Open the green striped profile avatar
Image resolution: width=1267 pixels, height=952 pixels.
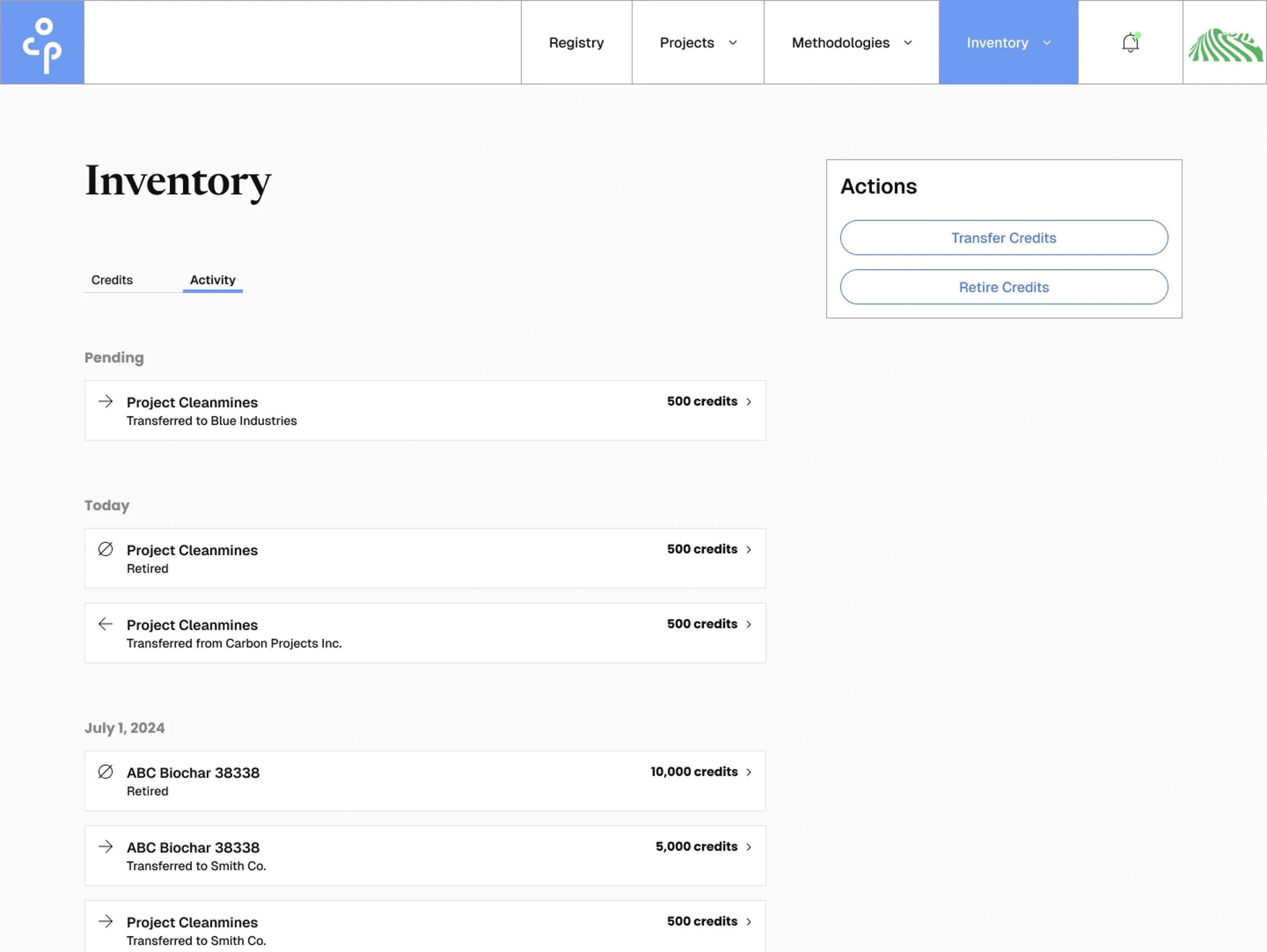[1224, 43]
